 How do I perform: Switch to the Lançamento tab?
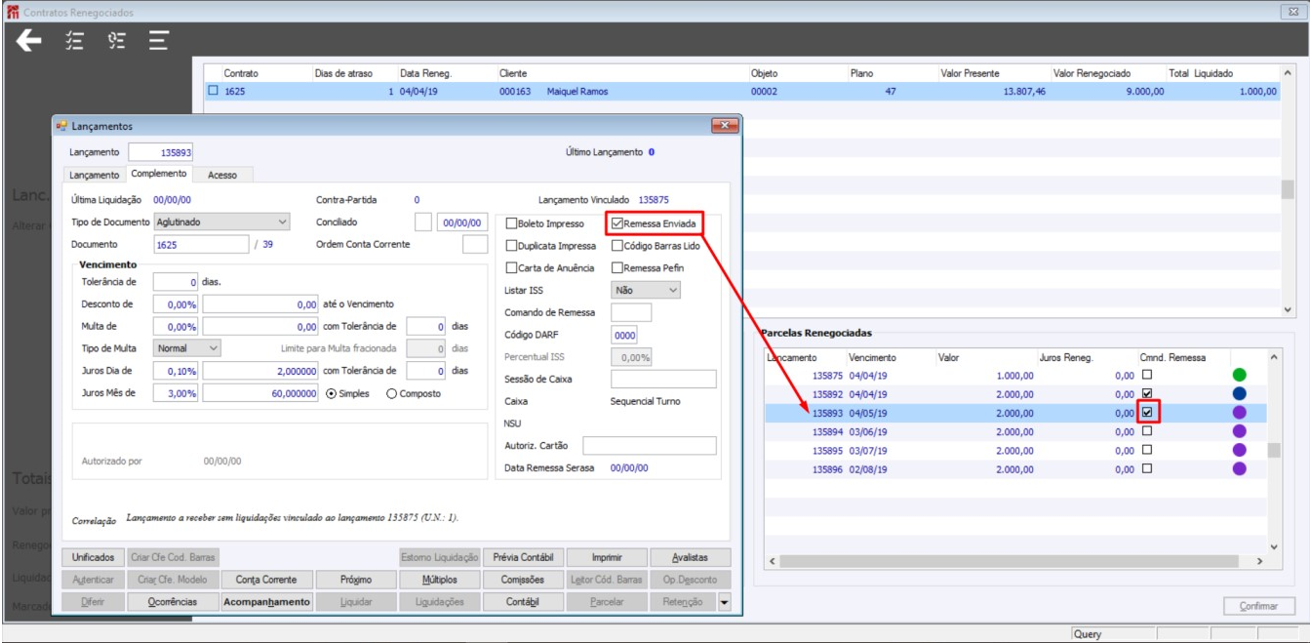[x=94, y=175]
